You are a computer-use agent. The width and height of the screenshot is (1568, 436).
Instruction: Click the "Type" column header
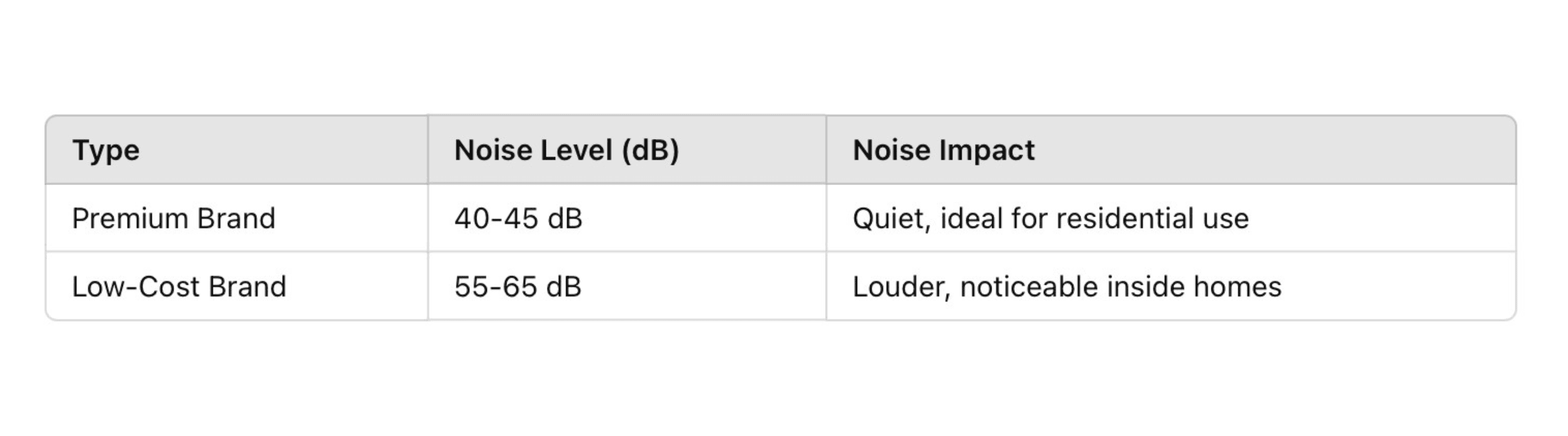[x=106, y=150]
